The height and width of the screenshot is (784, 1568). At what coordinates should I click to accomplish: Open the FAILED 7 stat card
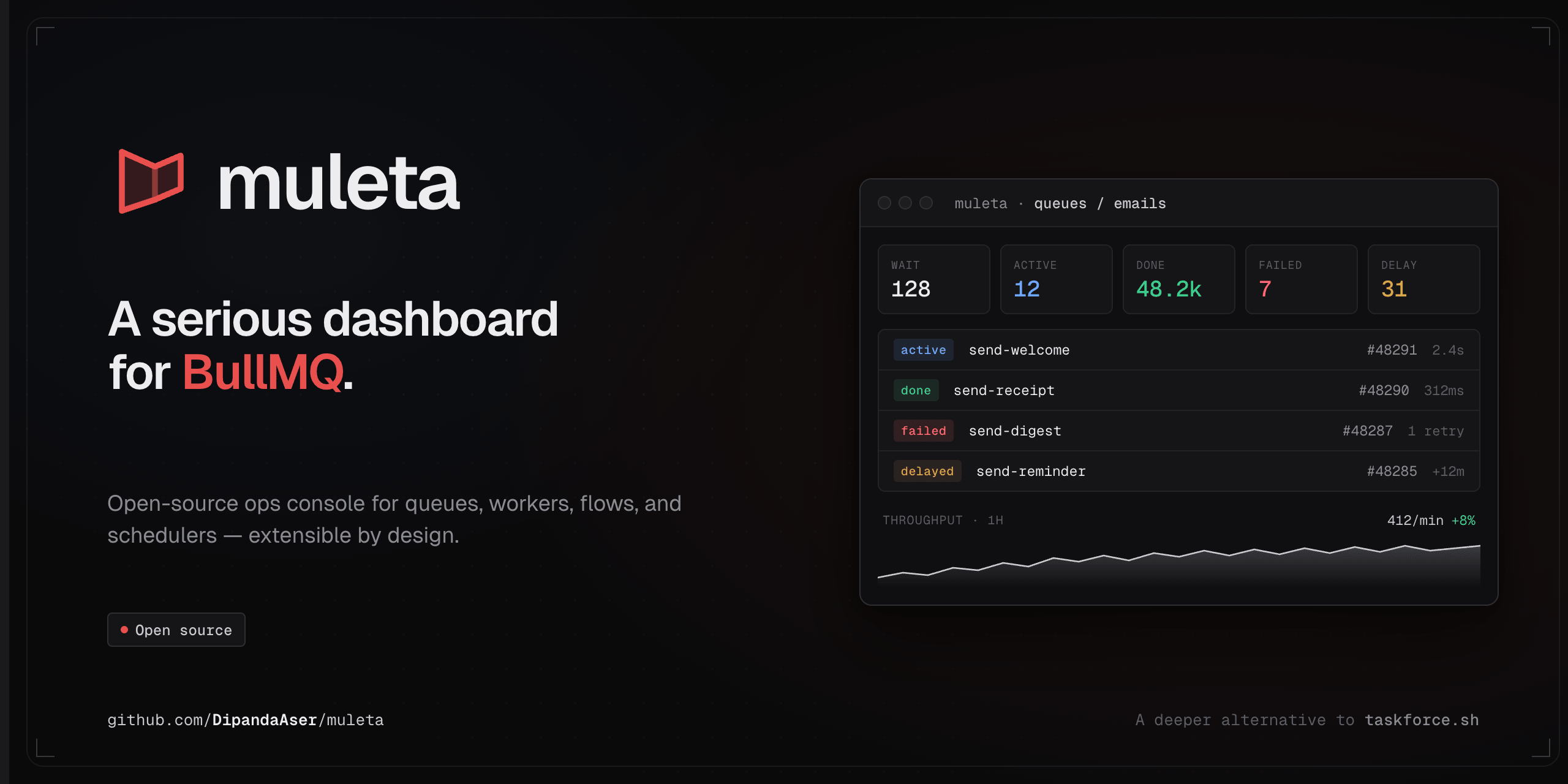click(x=1301, y=279)
